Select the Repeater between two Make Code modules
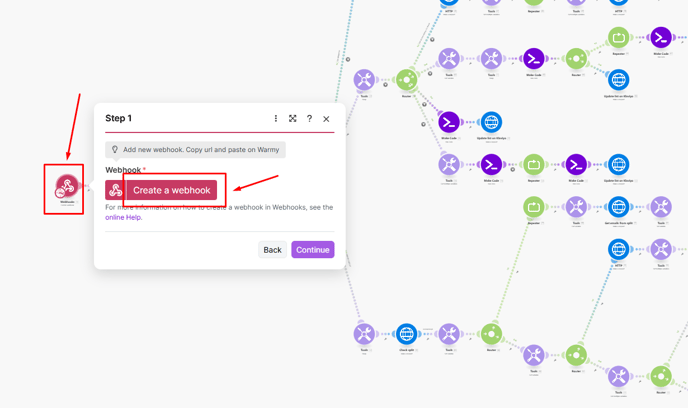Viewport: 688px width, 408px height. tap(534, 165)
